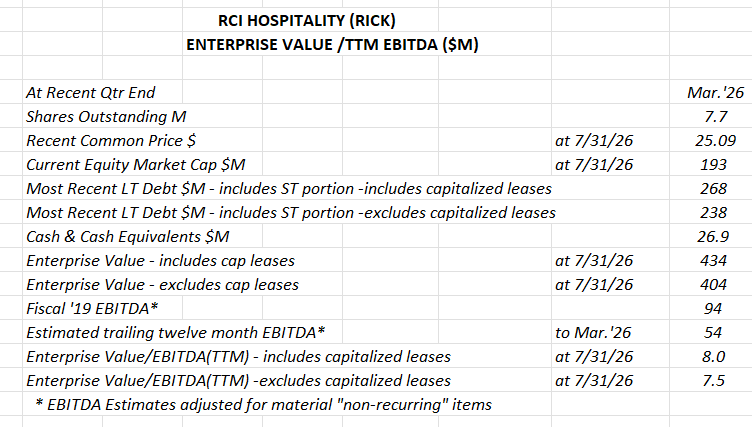The image size is (752, 427).
Task: Click the Shares Outstanding value 7.7
Action: point(716,116)
